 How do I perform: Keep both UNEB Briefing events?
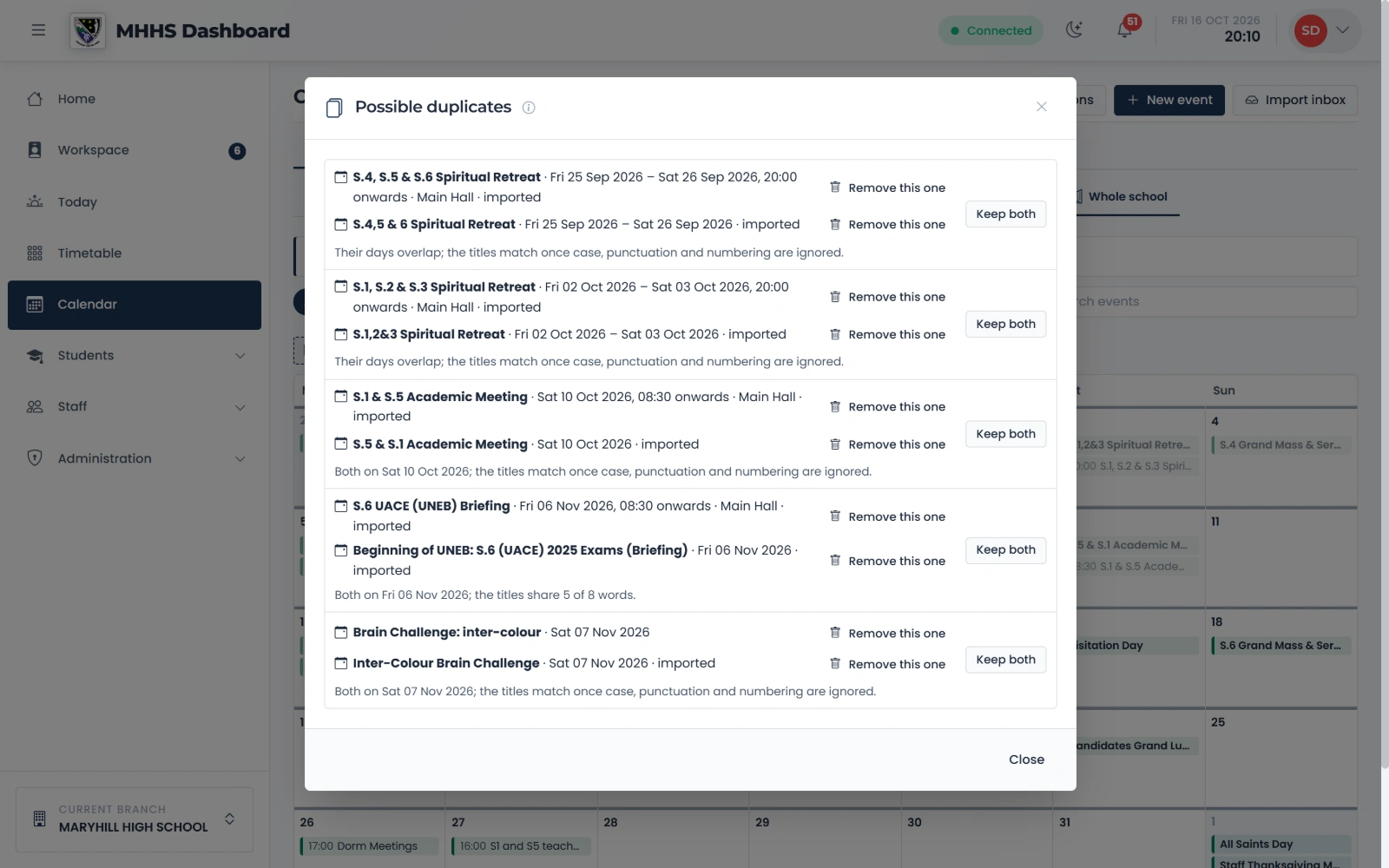coord(1005,549)
